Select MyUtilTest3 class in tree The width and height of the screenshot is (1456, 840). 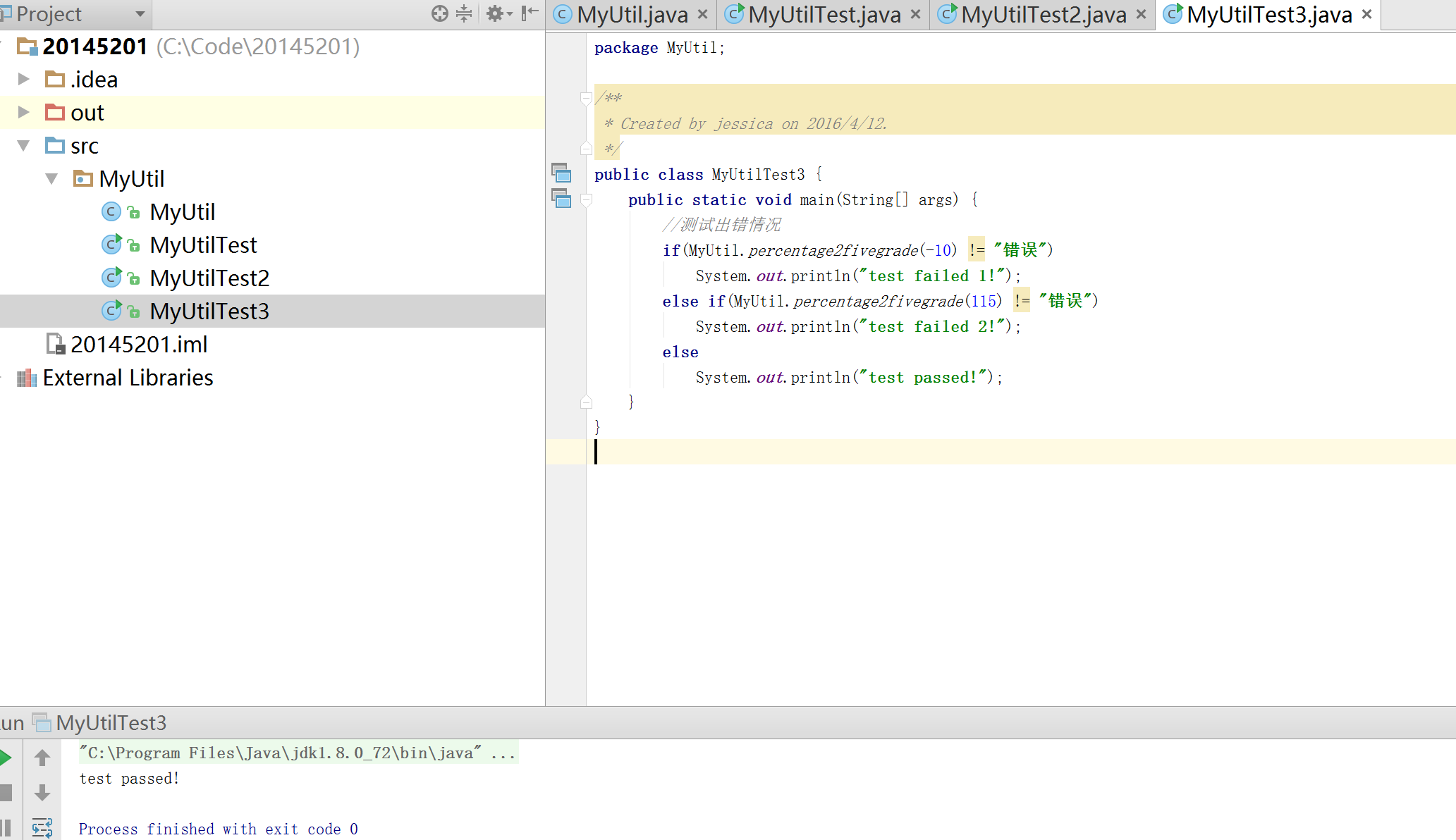point(209,311)
